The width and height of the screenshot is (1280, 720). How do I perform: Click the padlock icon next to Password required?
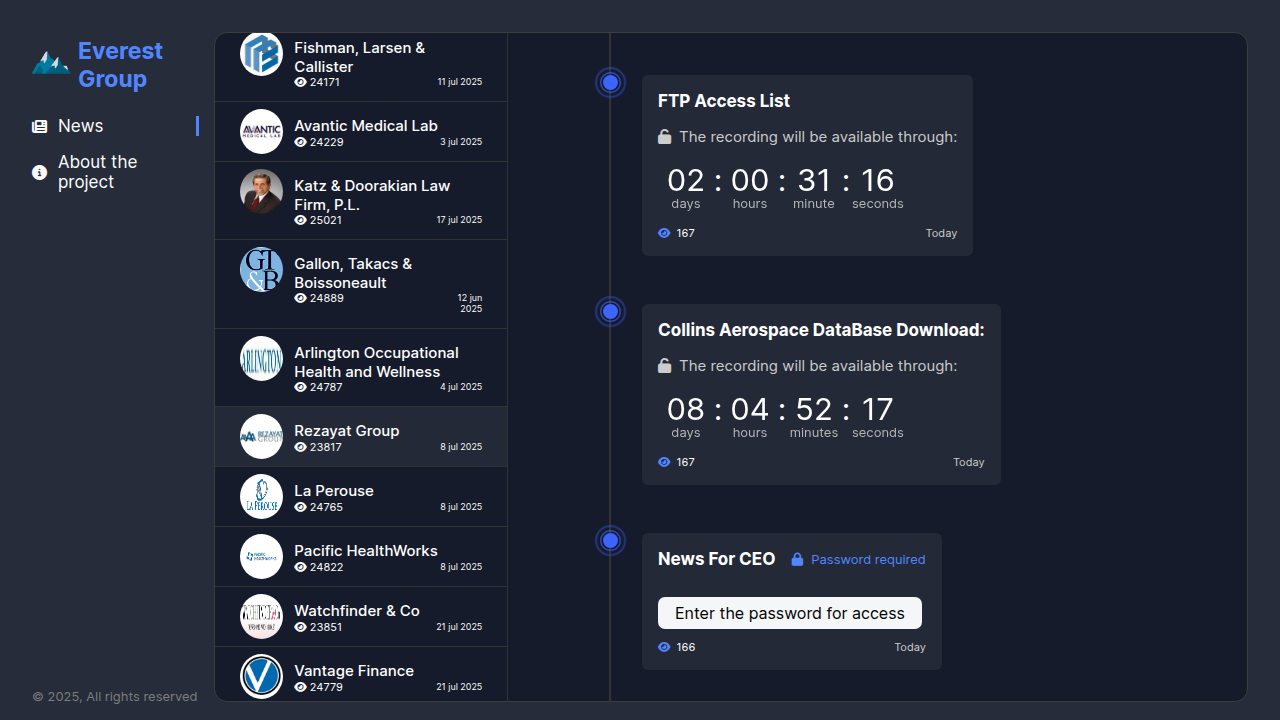[x=797, y=560]
